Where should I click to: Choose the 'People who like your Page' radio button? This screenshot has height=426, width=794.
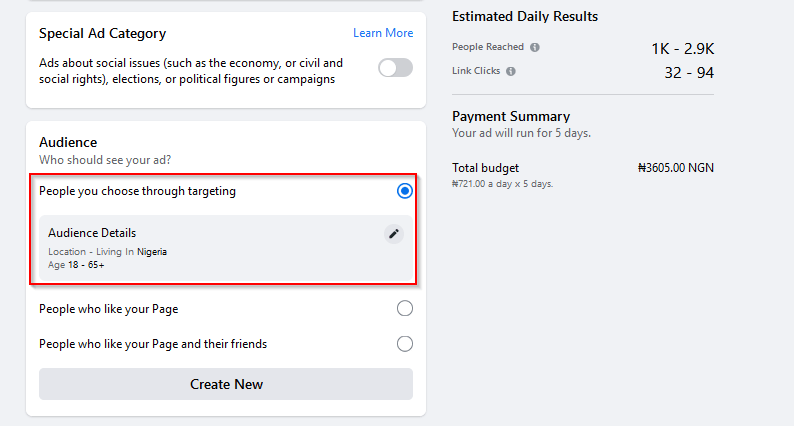coord(405,308)
